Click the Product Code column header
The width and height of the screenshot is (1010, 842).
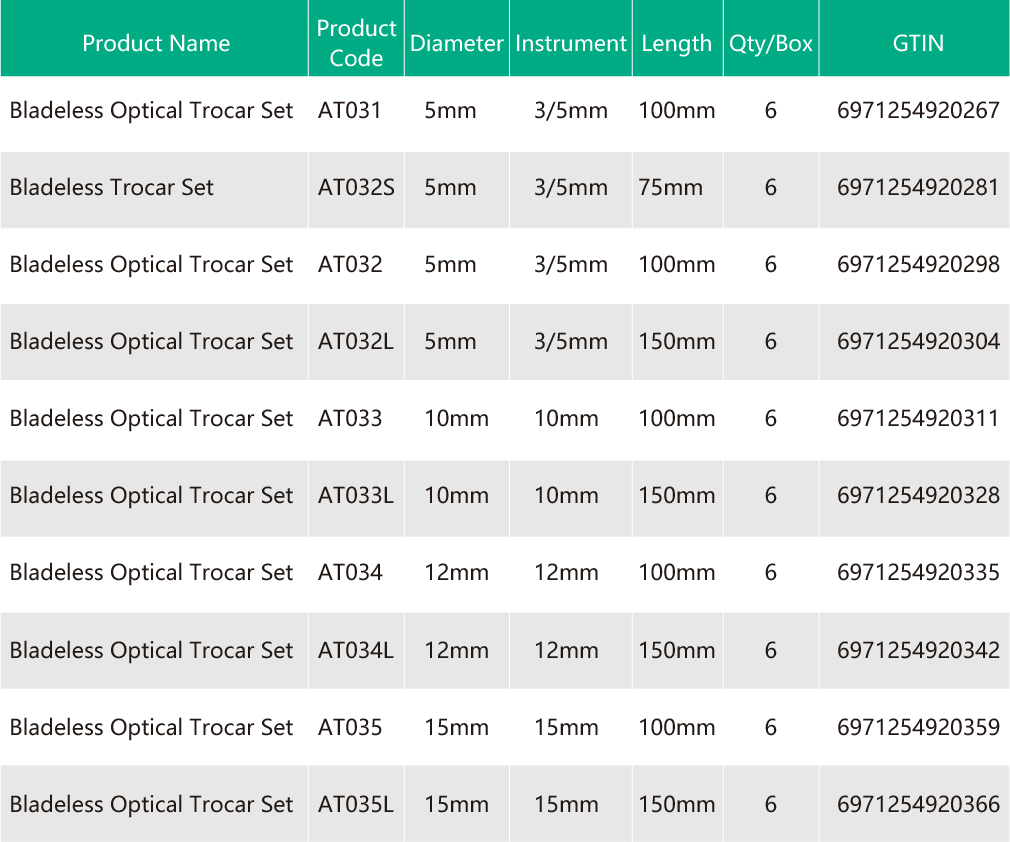(x=356, y=43)
